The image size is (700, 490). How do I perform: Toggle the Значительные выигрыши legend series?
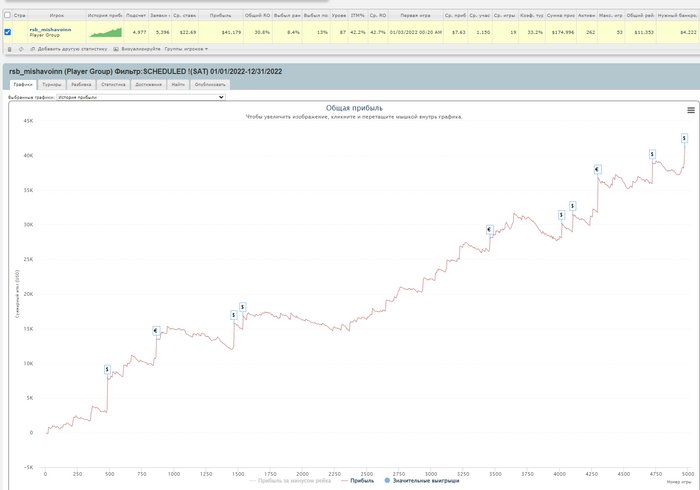[x=422, y=481]
